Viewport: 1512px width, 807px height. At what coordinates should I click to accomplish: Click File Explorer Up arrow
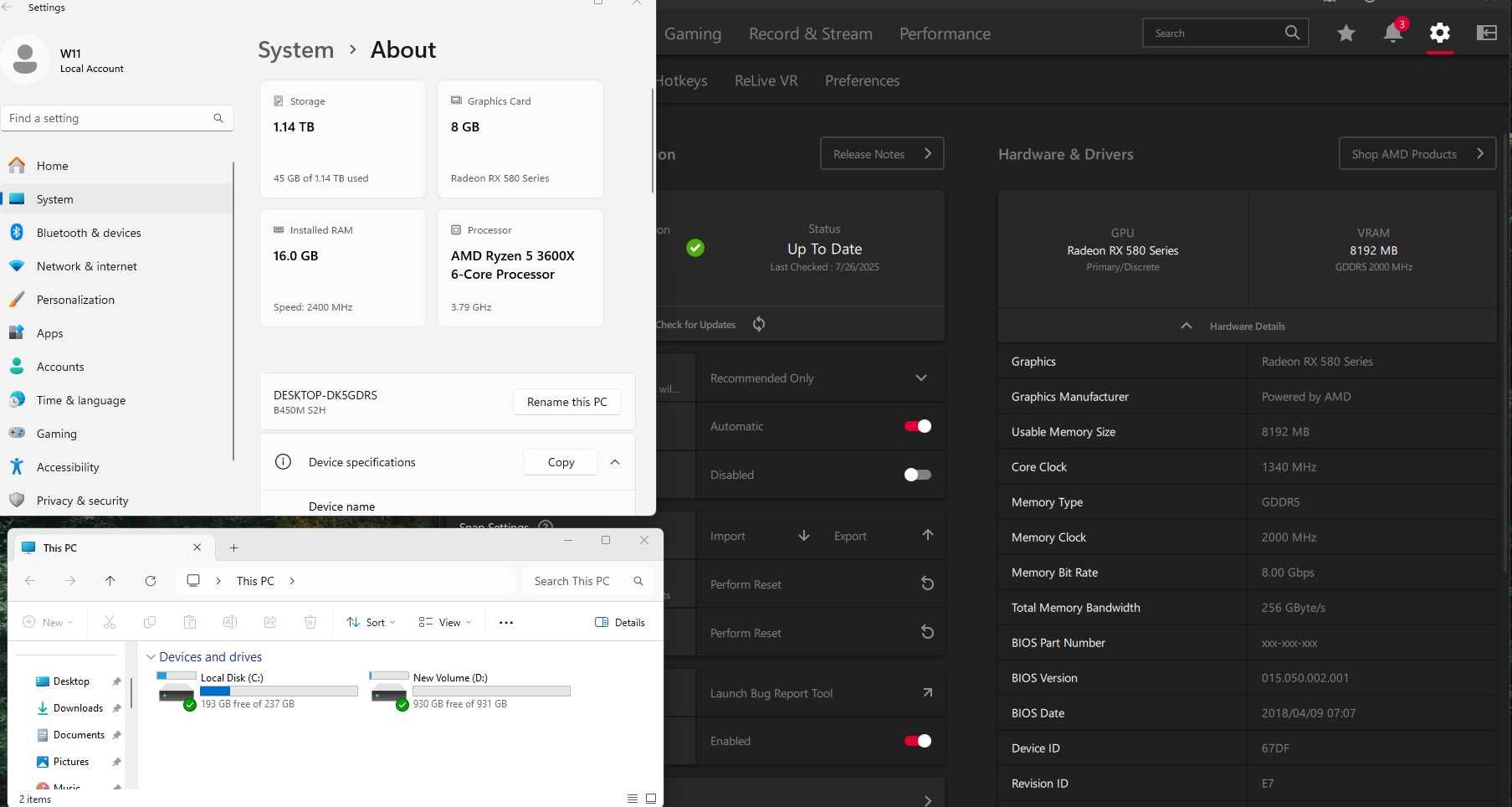(x=110, y=580)
